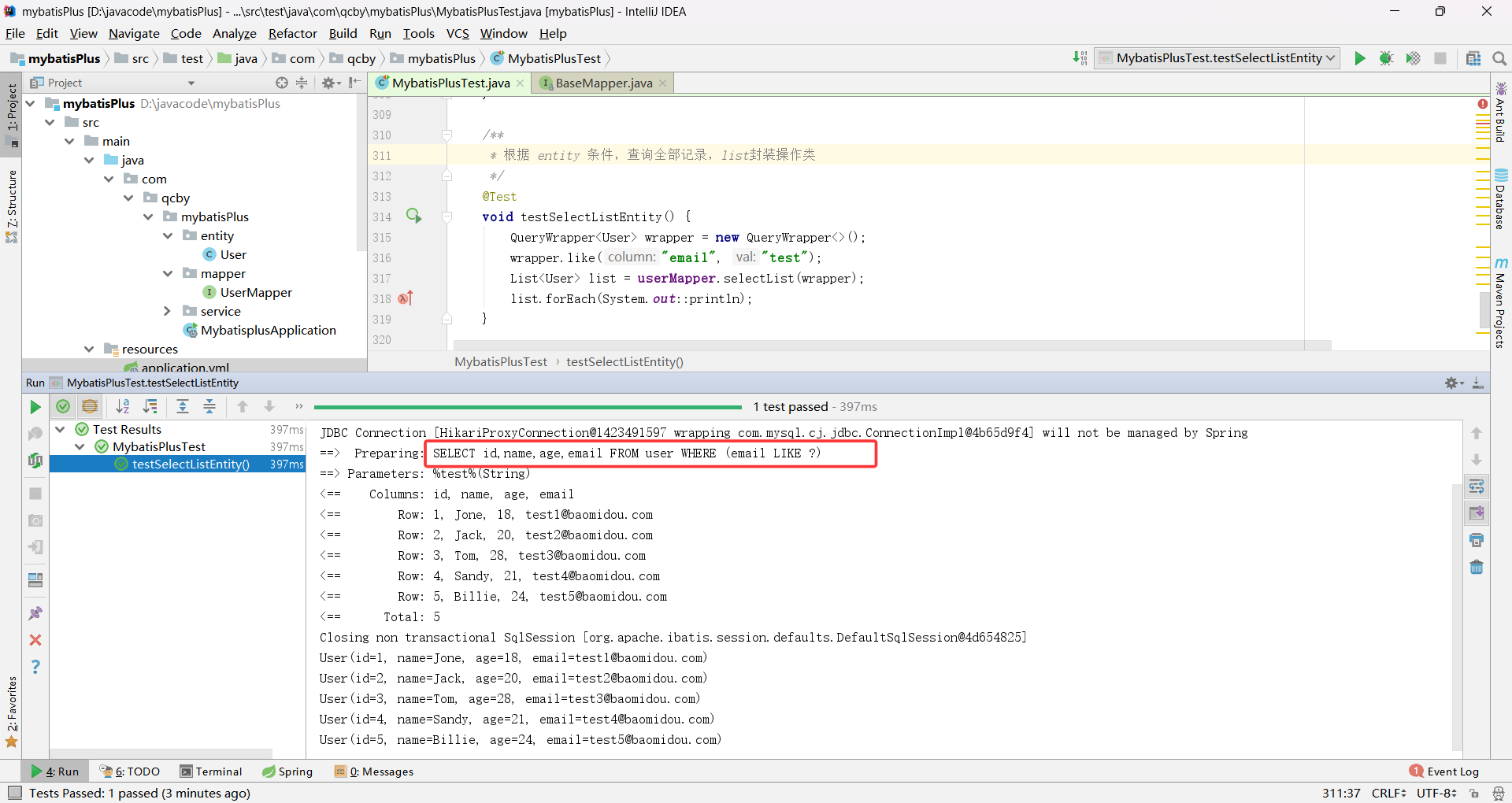
Task: Select testSelectListEntity() test result row
Action: pos(177,464)
